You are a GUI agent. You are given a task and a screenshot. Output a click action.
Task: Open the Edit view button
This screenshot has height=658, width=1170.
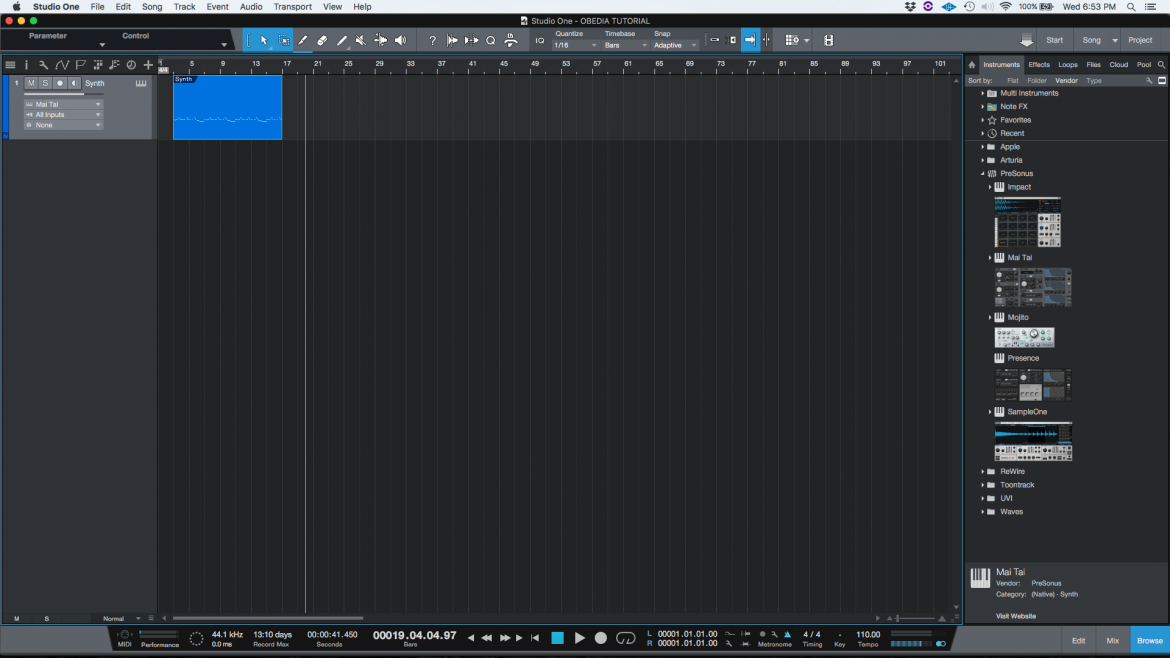point(1078,641)
